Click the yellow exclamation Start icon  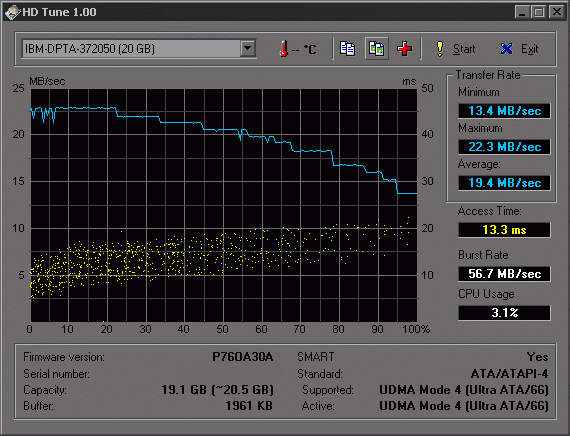pyautogui.click(x=440, y=49)
